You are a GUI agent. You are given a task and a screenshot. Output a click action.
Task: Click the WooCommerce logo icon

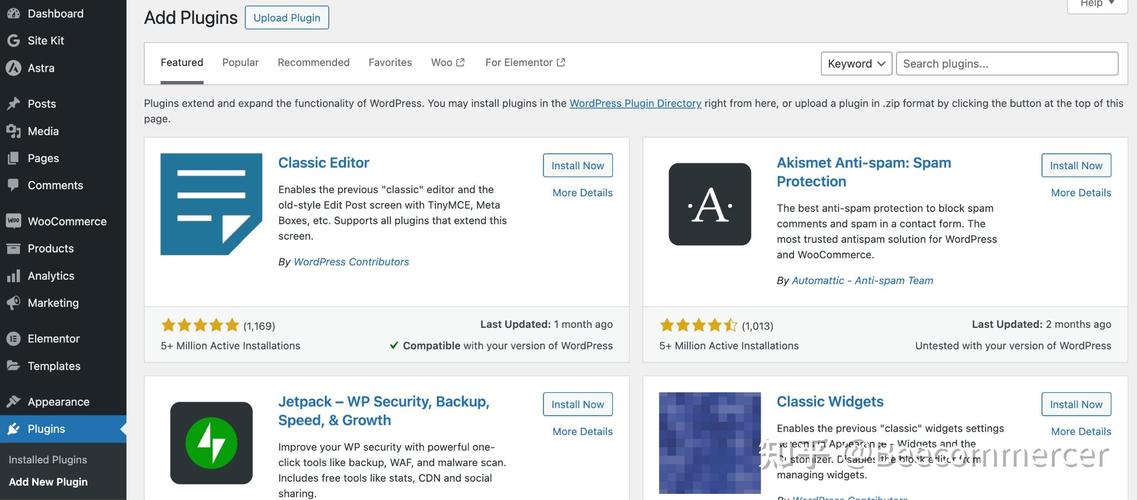(x=13, y=221)
